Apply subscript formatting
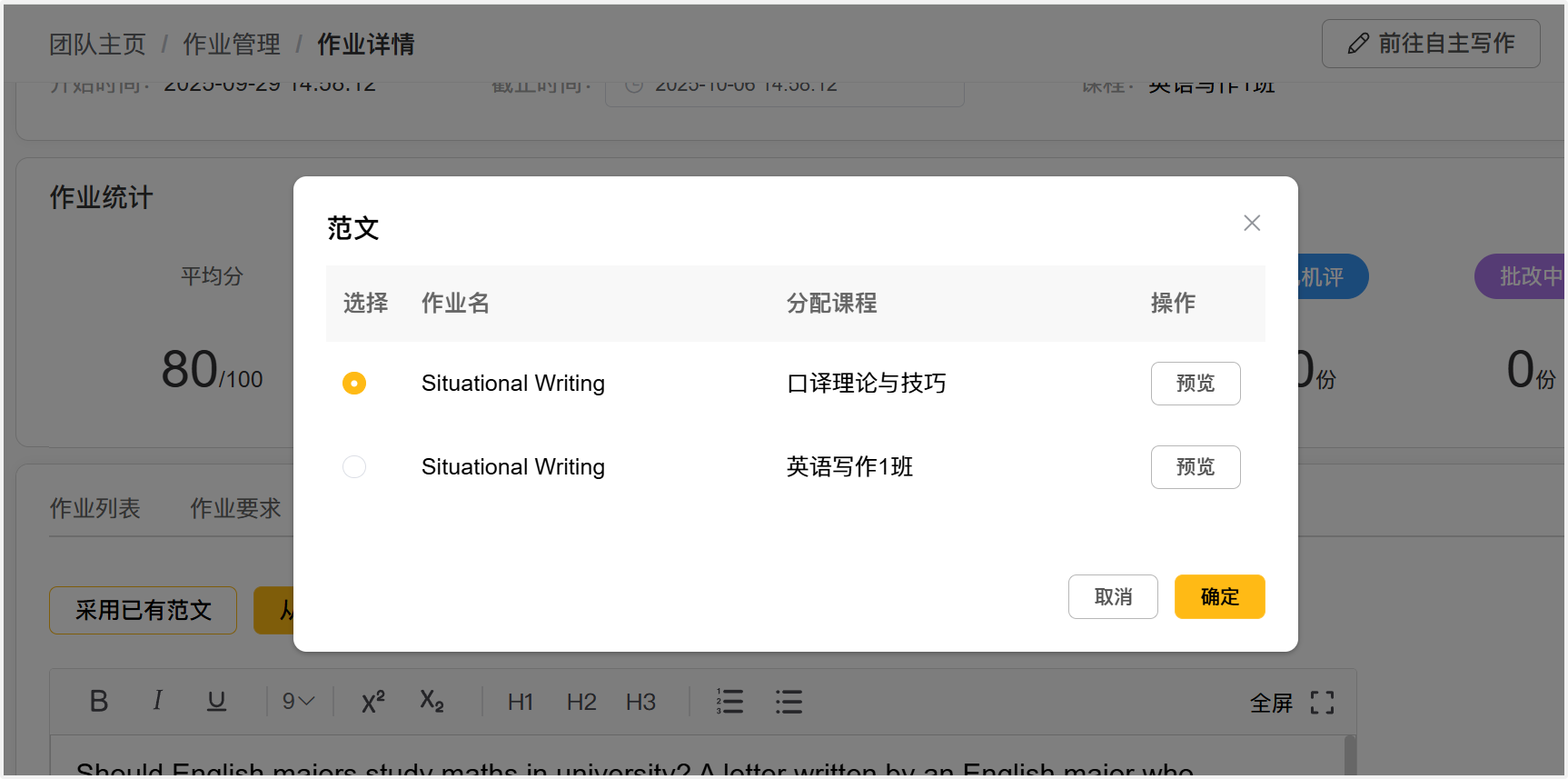The image size is (1568, 779). click(432, 702)
